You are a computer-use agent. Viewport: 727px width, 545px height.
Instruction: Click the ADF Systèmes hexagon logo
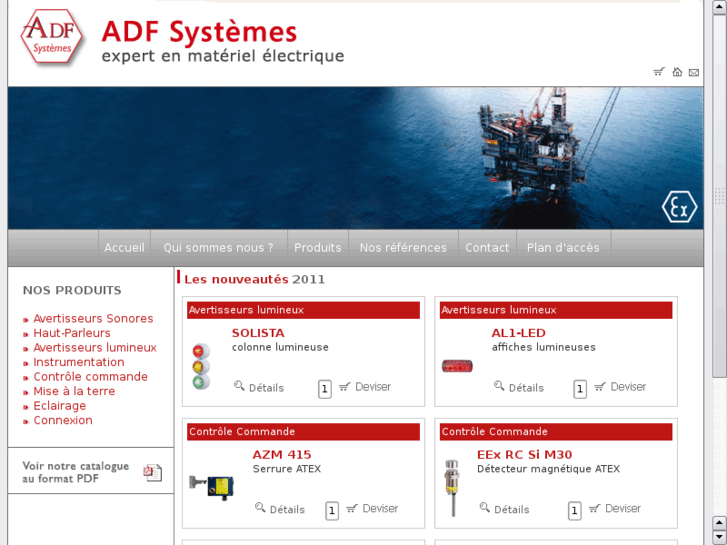(x=51, y=36)
